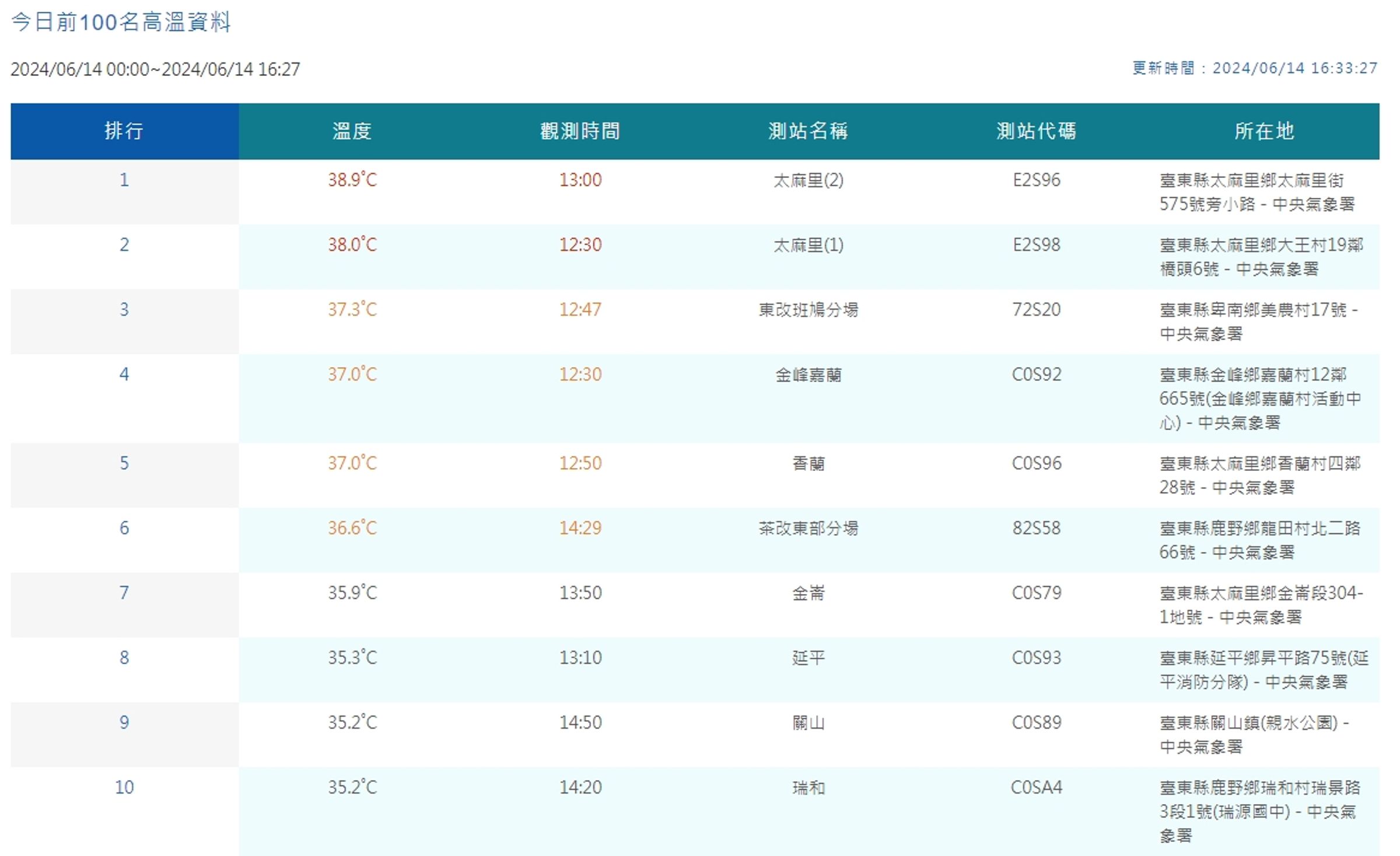The image size is (1400, 856).
Task: Select station code C0SA4
Action: click(1037, 787)
